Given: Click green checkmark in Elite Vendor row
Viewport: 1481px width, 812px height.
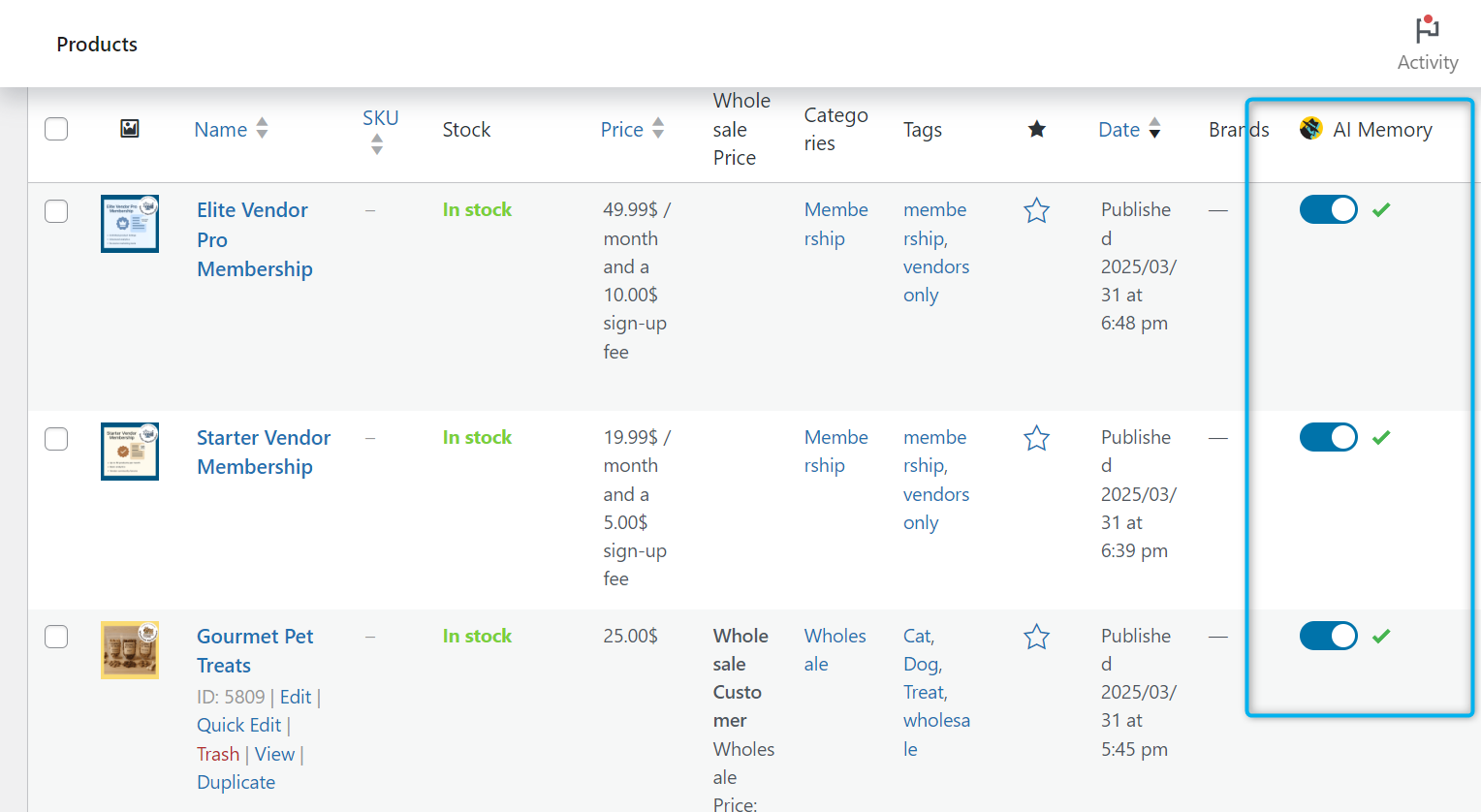Looking at the screenshot, I should pyautogui.click(x=1381, y=209).
